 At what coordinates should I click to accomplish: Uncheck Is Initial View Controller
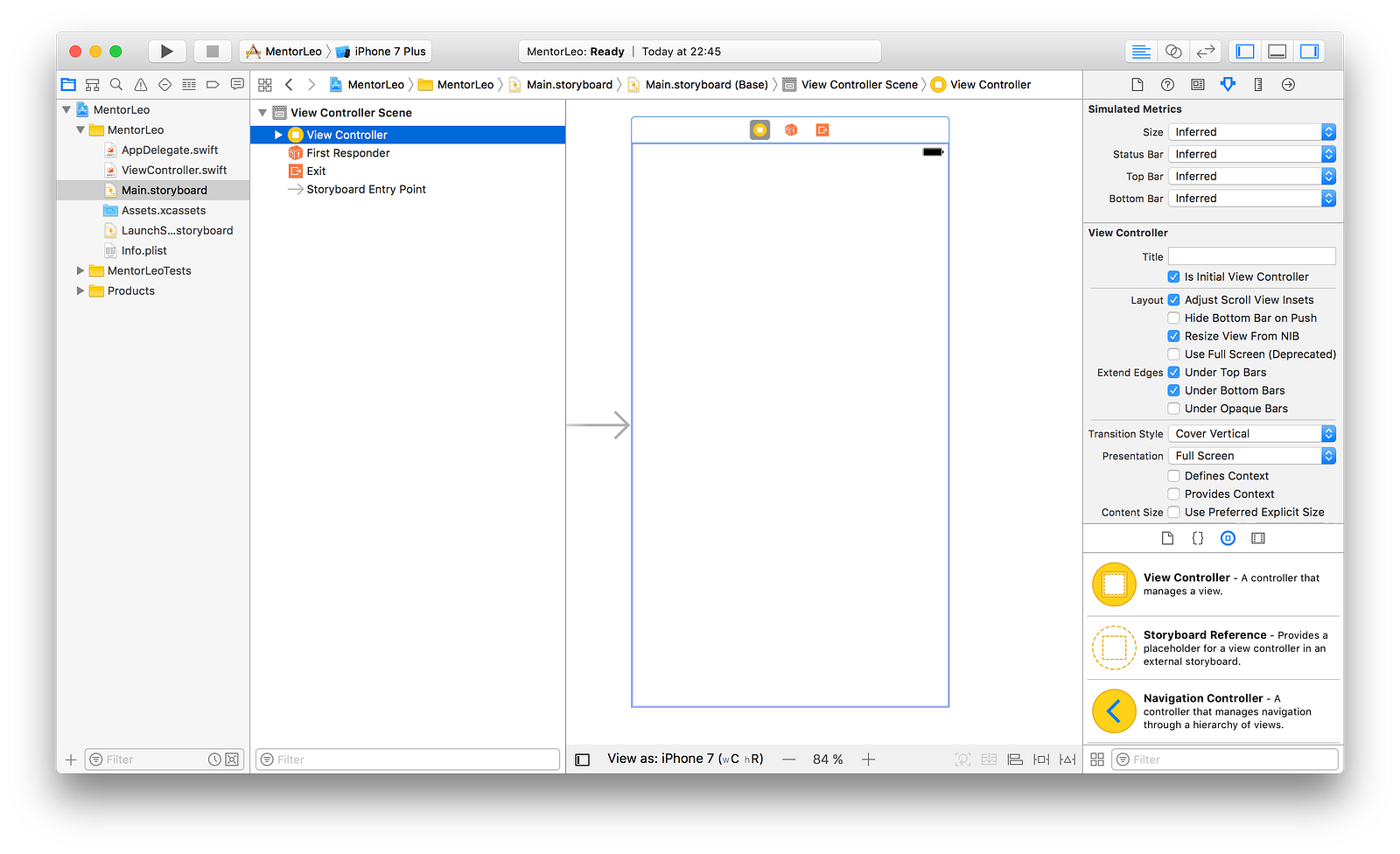point(1174,276)
